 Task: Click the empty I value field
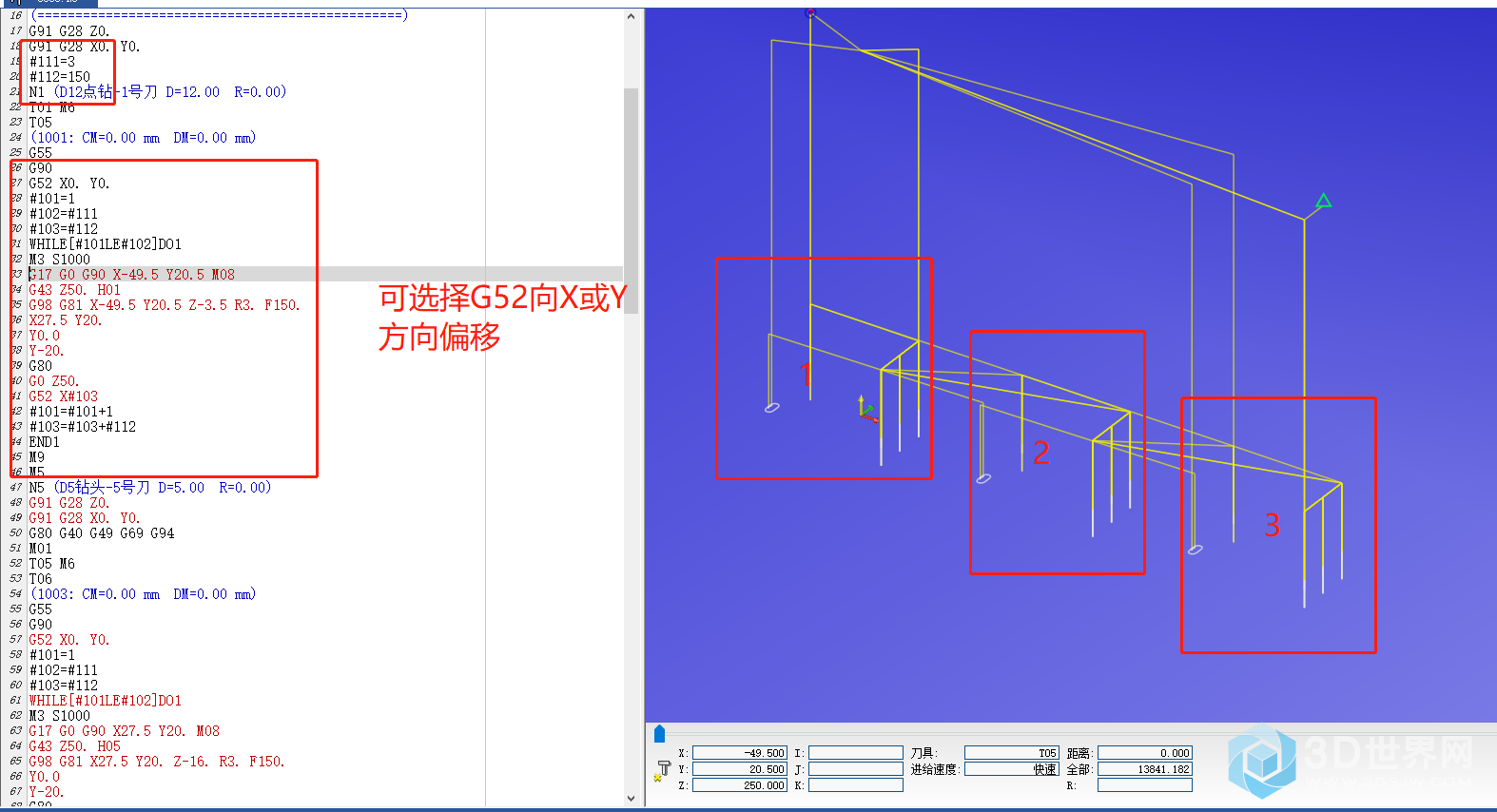tap(856, 753)
